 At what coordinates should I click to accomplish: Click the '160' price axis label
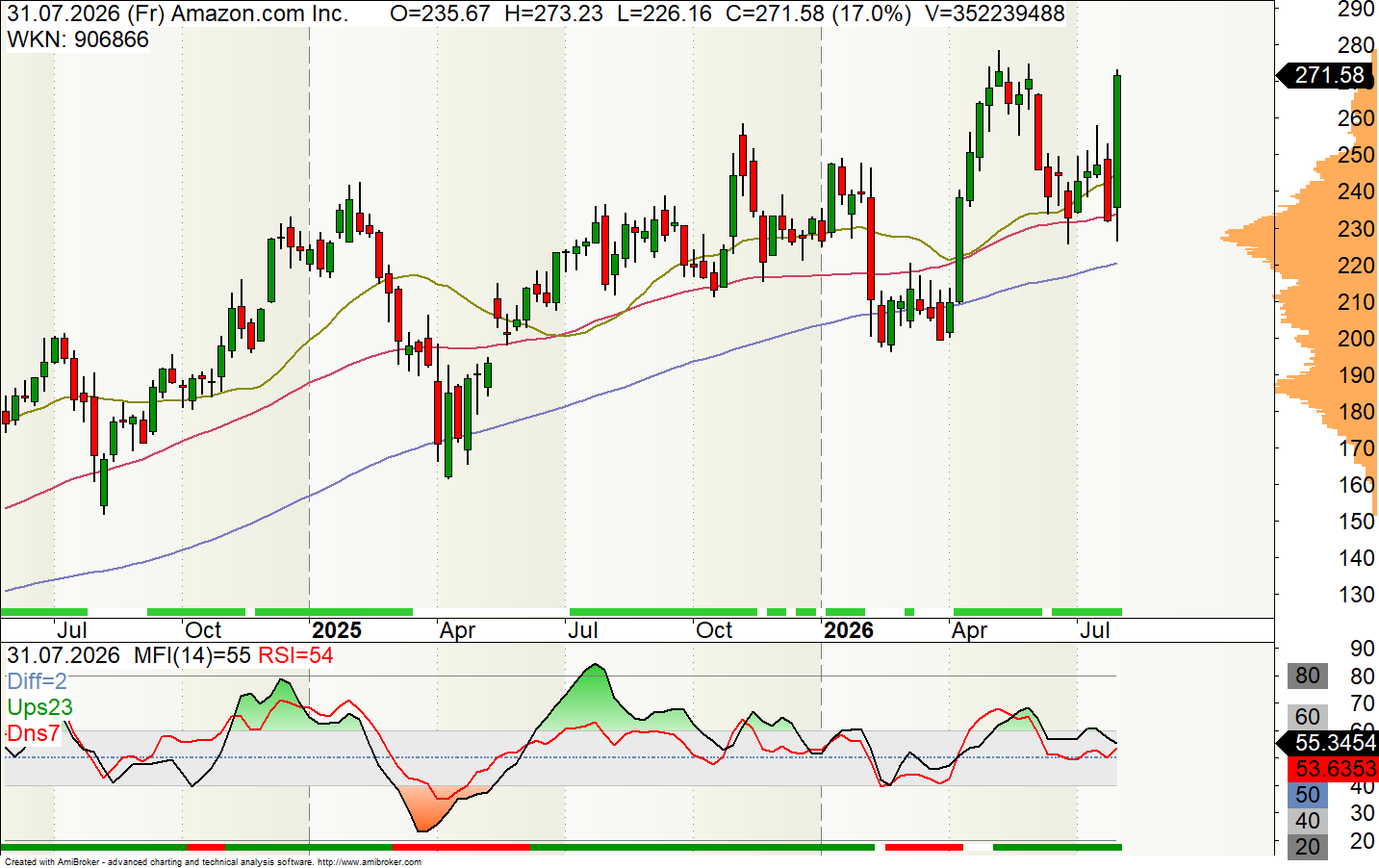[1356, 484]
